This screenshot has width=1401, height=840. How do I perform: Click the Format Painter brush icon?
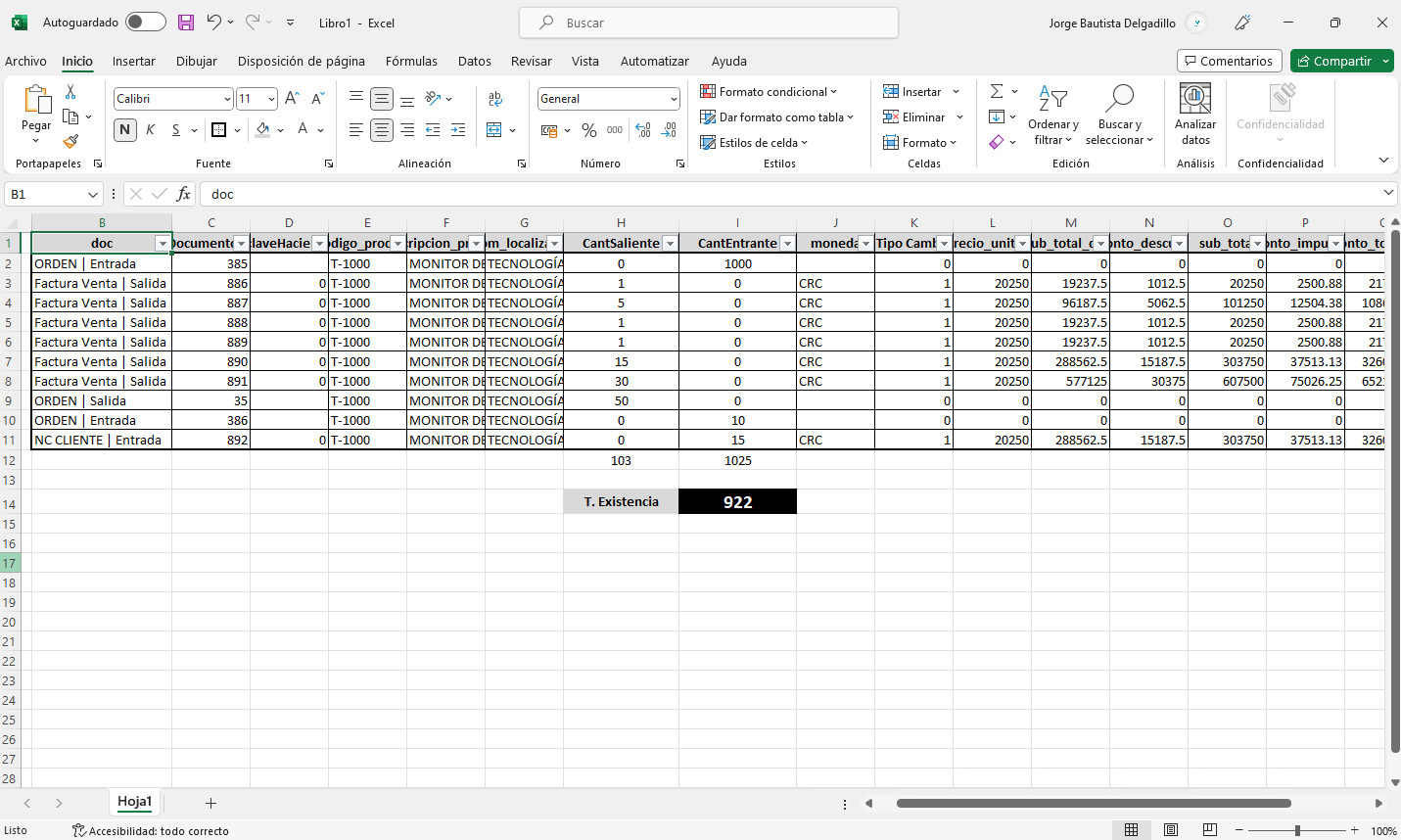point(70,141)
